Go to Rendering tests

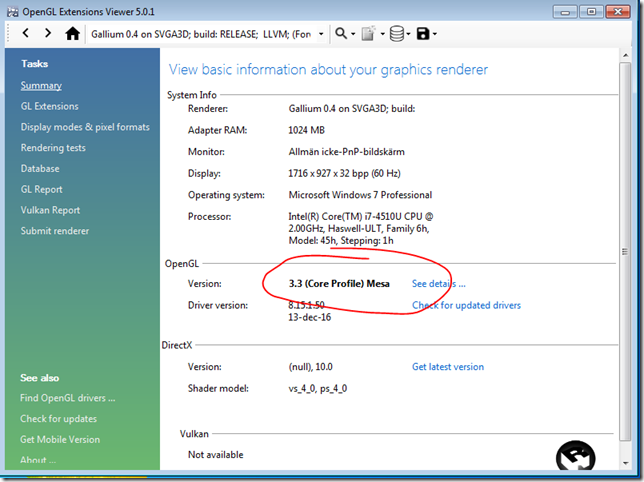pyautogui.click(x=53, y=148)
